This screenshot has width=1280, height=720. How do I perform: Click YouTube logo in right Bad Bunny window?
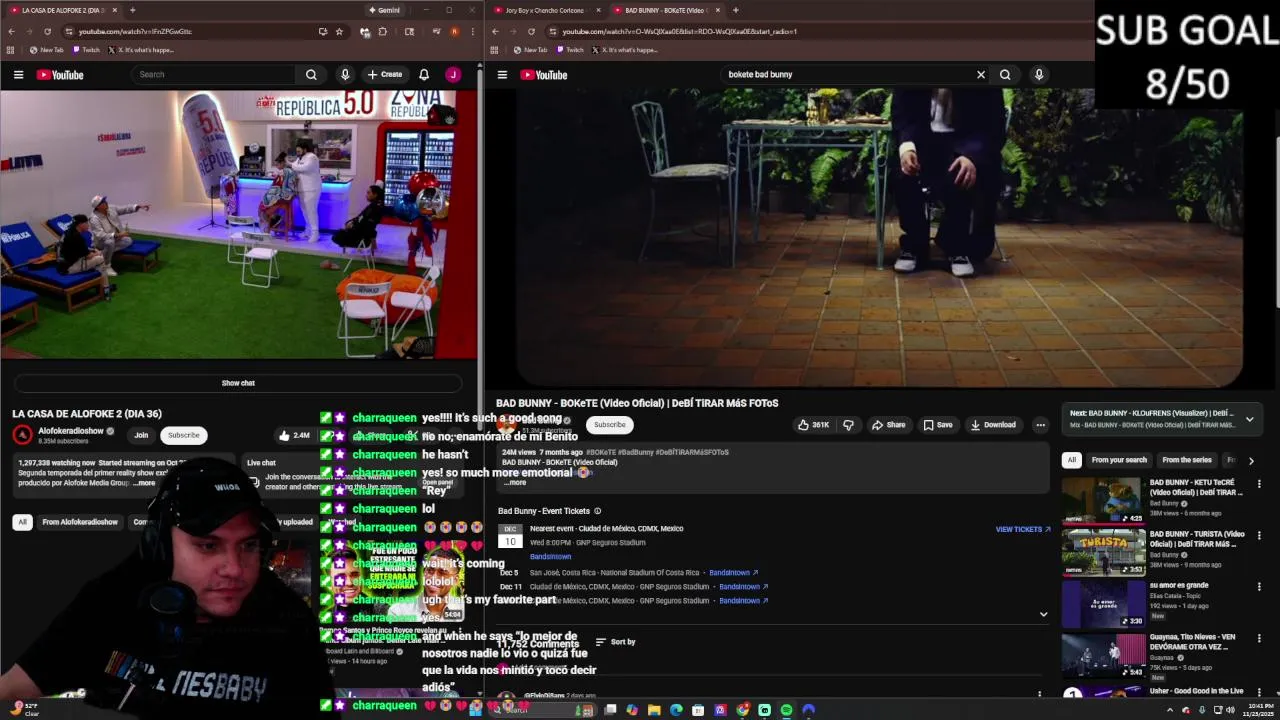pyautogui.click(x=544, y=75)
